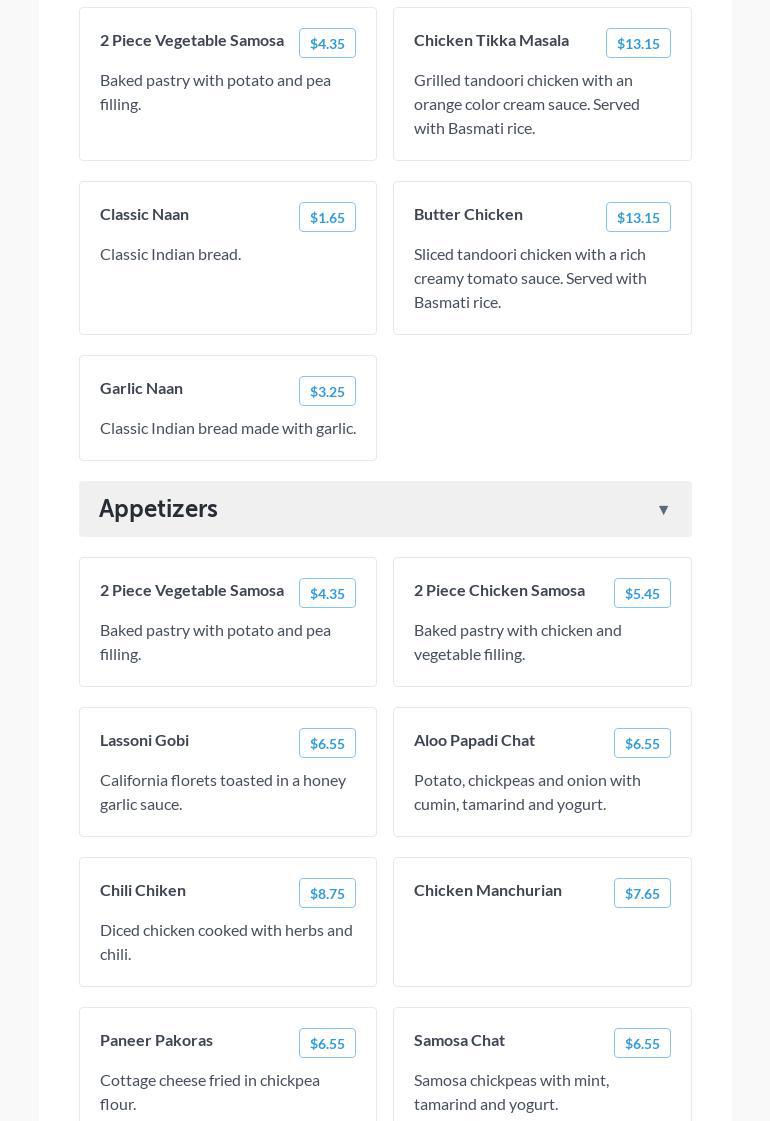Add Classic Naan via $1.65 price button

tap(327, 217)
